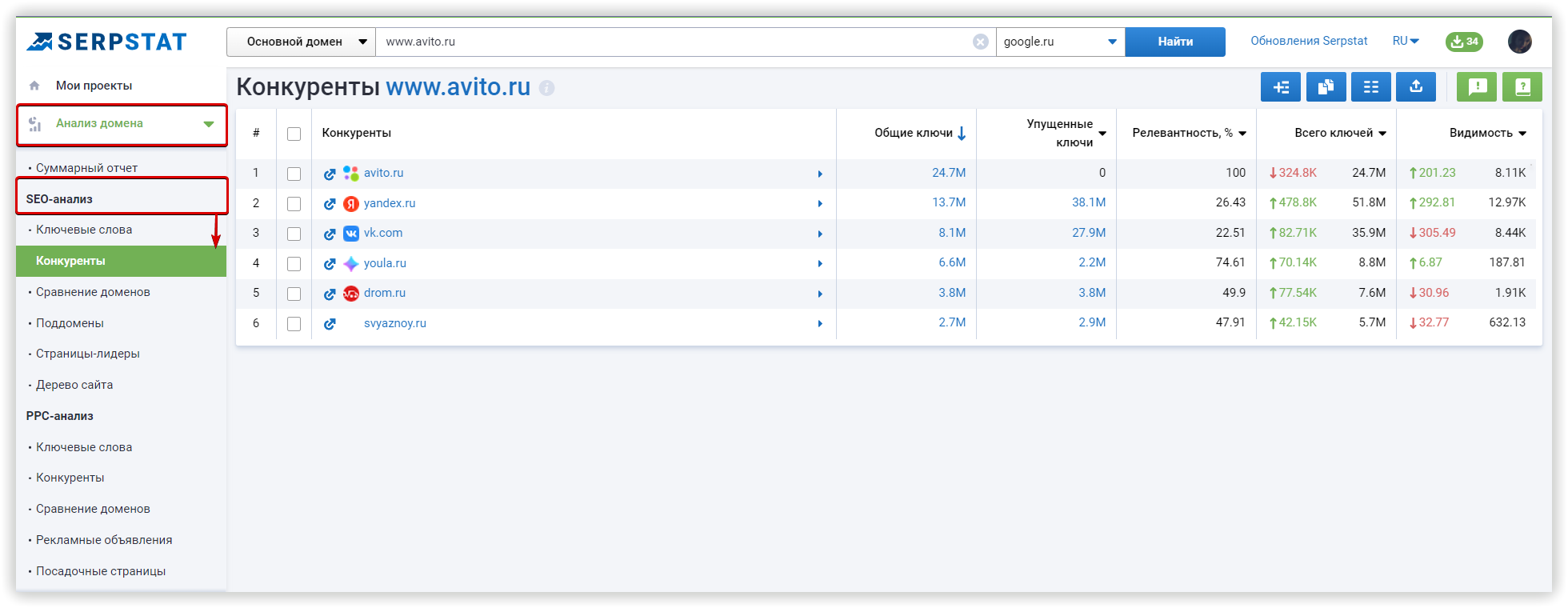This screenshot has width=1568, height=608.
Task: Click the Serpstat logo
Action: pyautogui.click(x=106, y=42)
